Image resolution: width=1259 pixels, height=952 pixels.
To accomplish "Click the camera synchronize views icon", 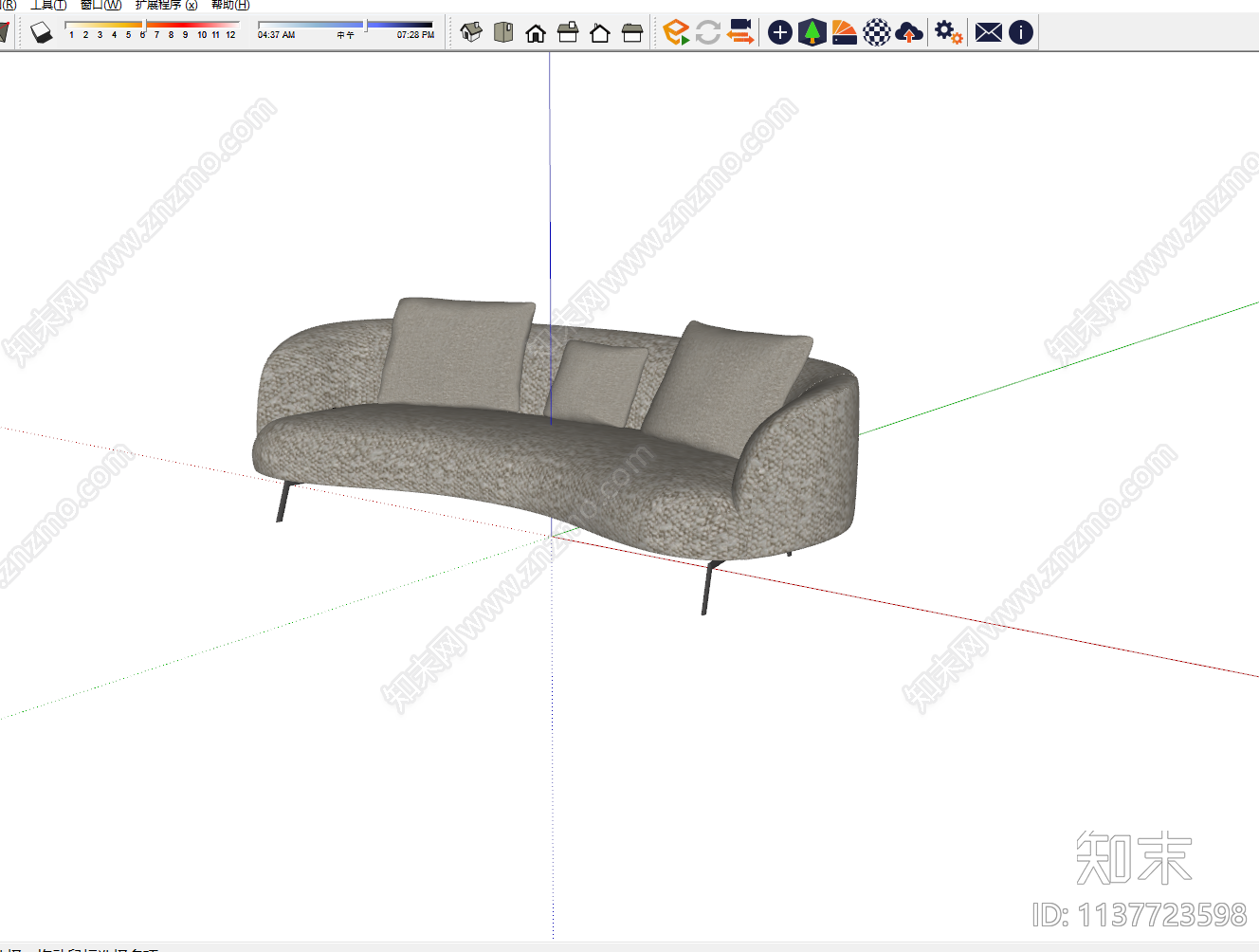I will (740, 32).
